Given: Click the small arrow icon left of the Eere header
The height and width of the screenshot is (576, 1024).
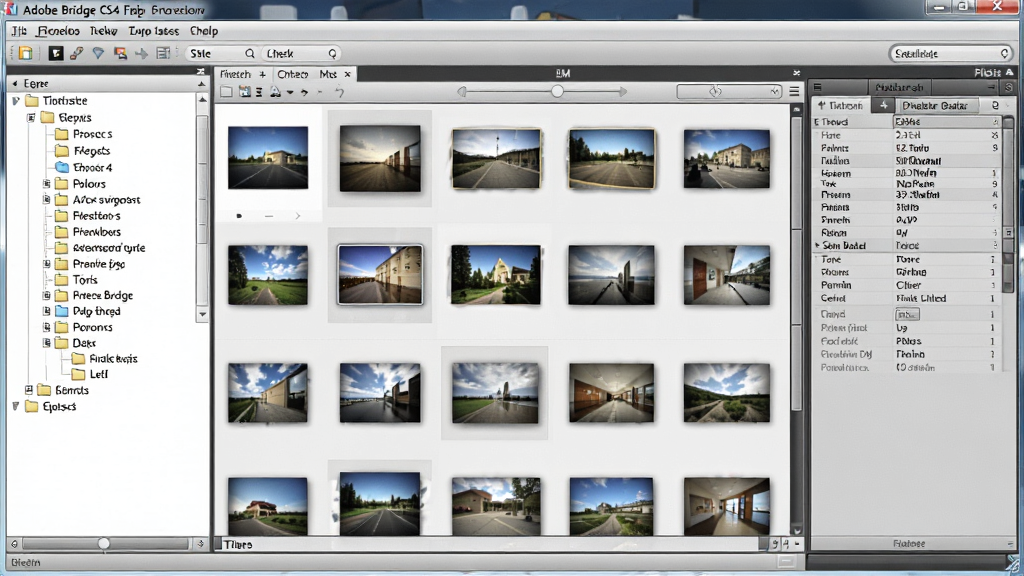Looking at the screenshot, I should click(x=14, y=84).
